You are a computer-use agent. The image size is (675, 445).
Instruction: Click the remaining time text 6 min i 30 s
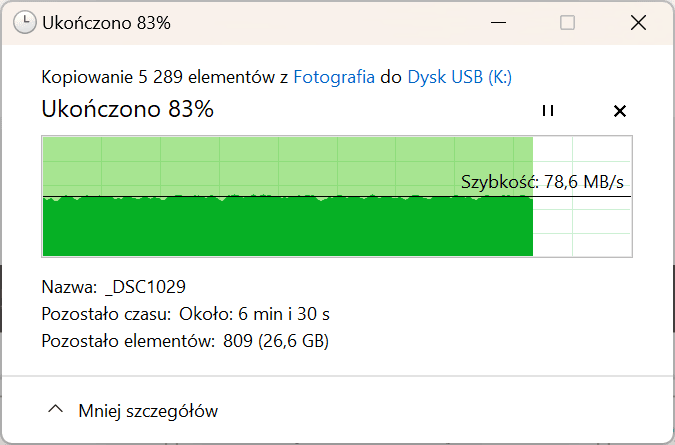(x=284, y=314)
